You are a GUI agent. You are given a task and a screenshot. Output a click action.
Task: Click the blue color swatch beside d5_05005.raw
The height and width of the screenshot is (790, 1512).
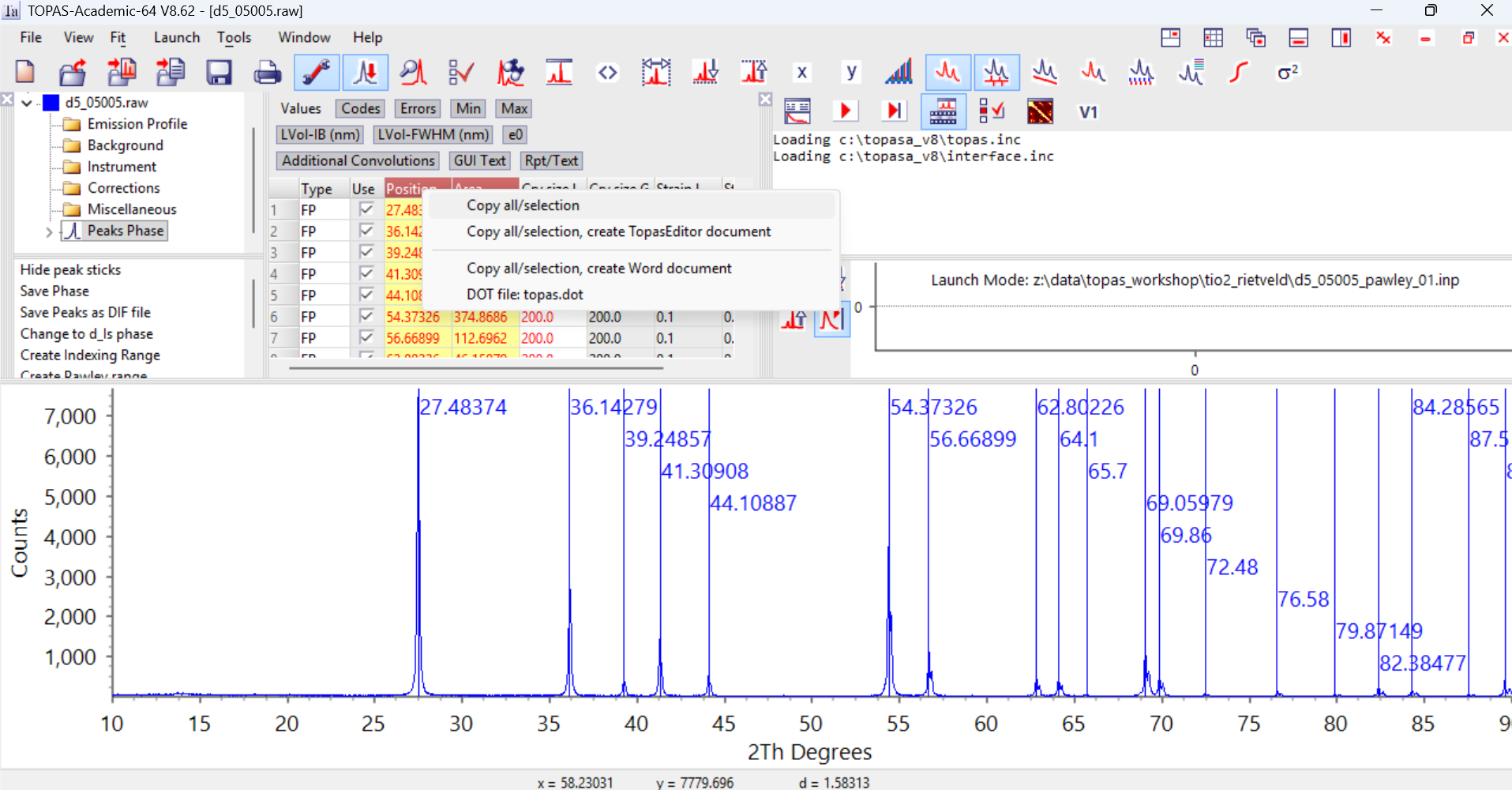[x=51, y=103]
